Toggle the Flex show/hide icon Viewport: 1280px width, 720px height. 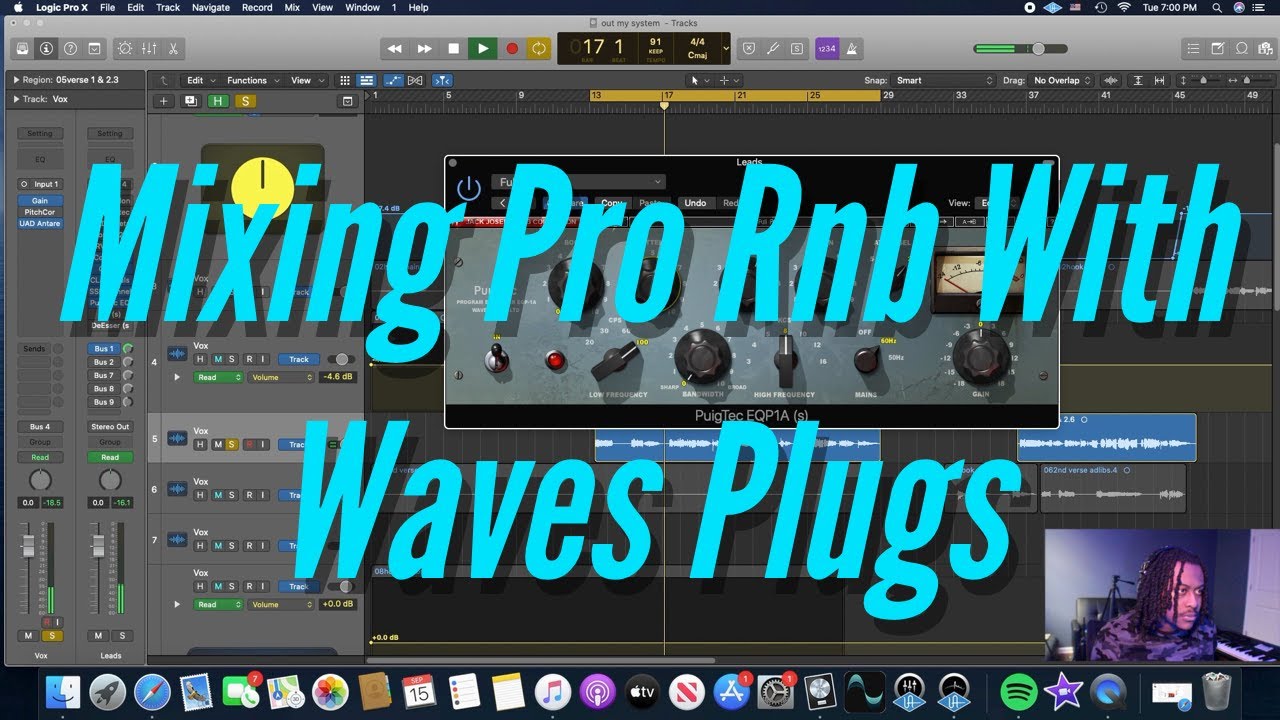click(x=415, y=80)
